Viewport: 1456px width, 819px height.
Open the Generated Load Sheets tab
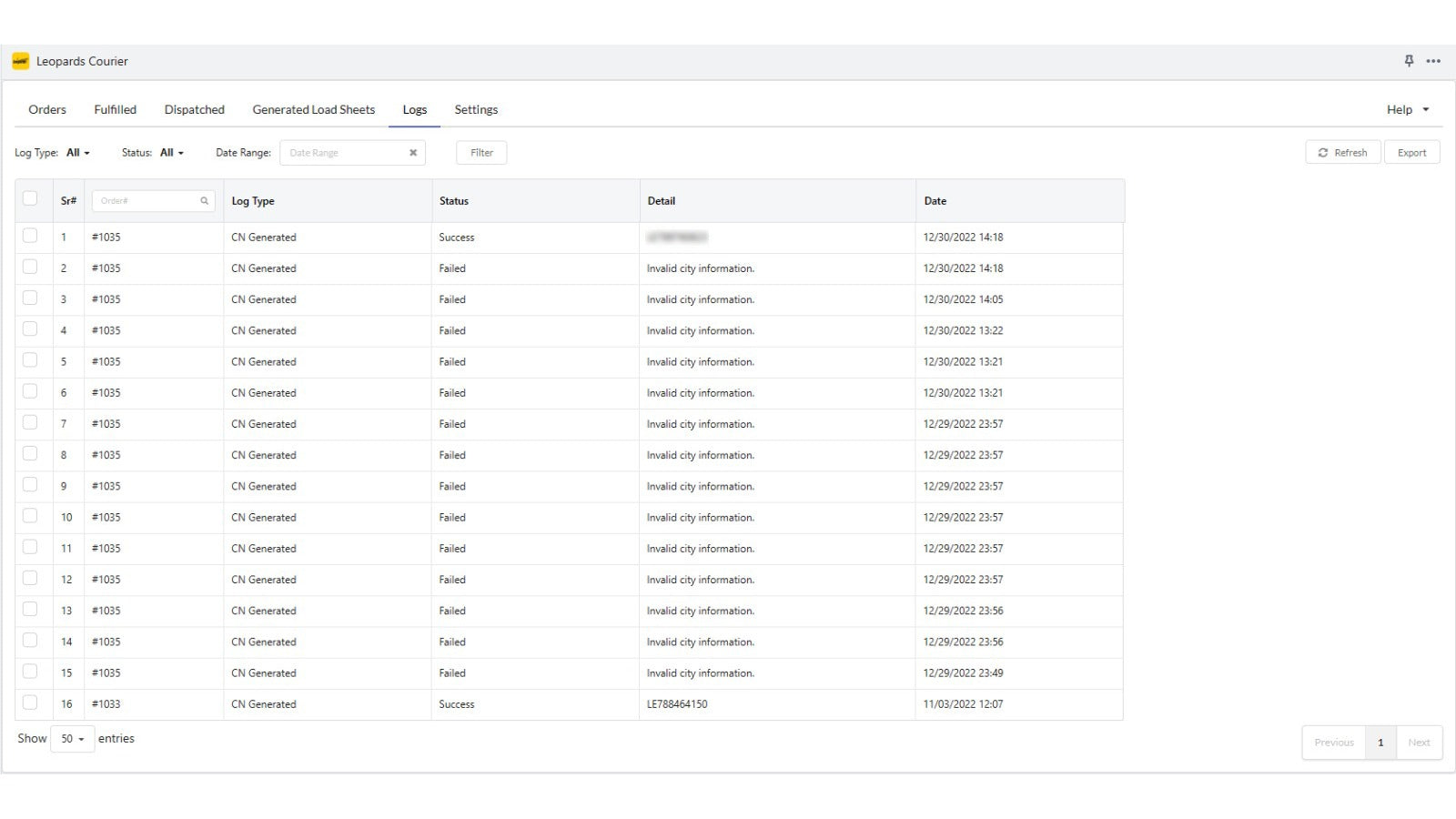(x=313, y=109)
